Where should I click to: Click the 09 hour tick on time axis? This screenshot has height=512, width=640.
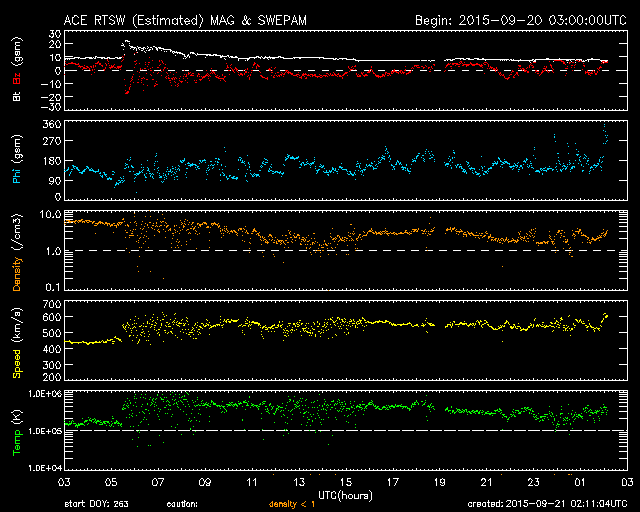tap(204, 483)
